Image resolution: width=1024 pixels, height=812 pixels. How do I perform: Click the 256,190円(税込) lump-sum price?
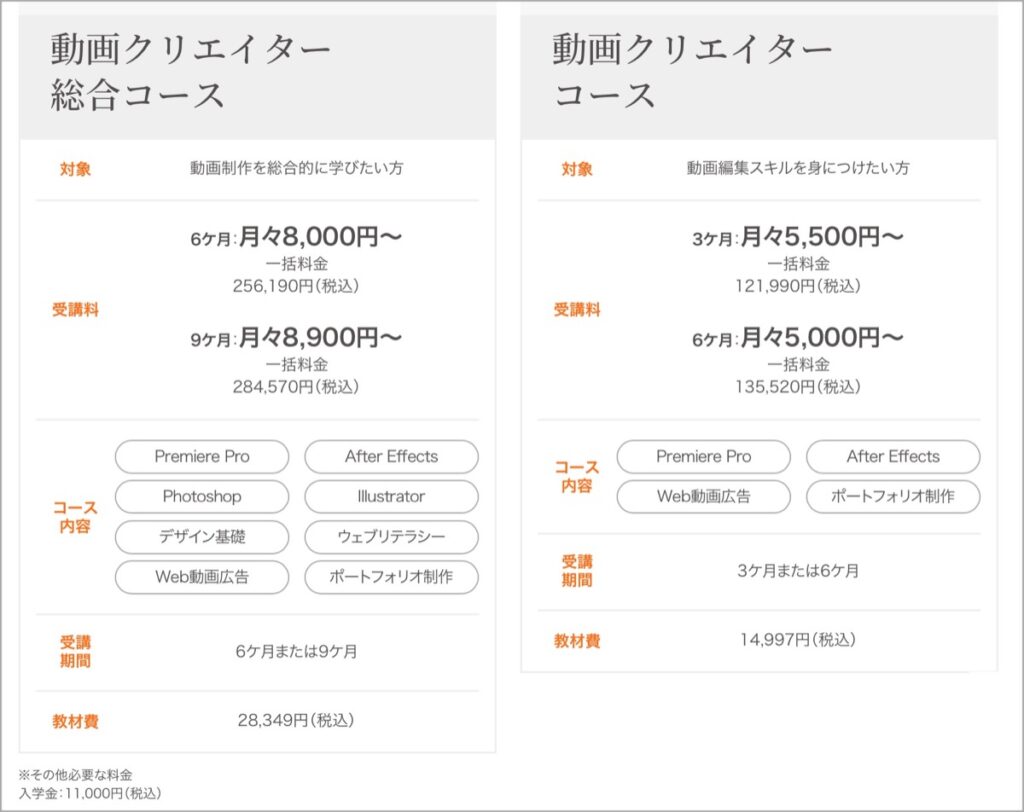pos(296,286)
